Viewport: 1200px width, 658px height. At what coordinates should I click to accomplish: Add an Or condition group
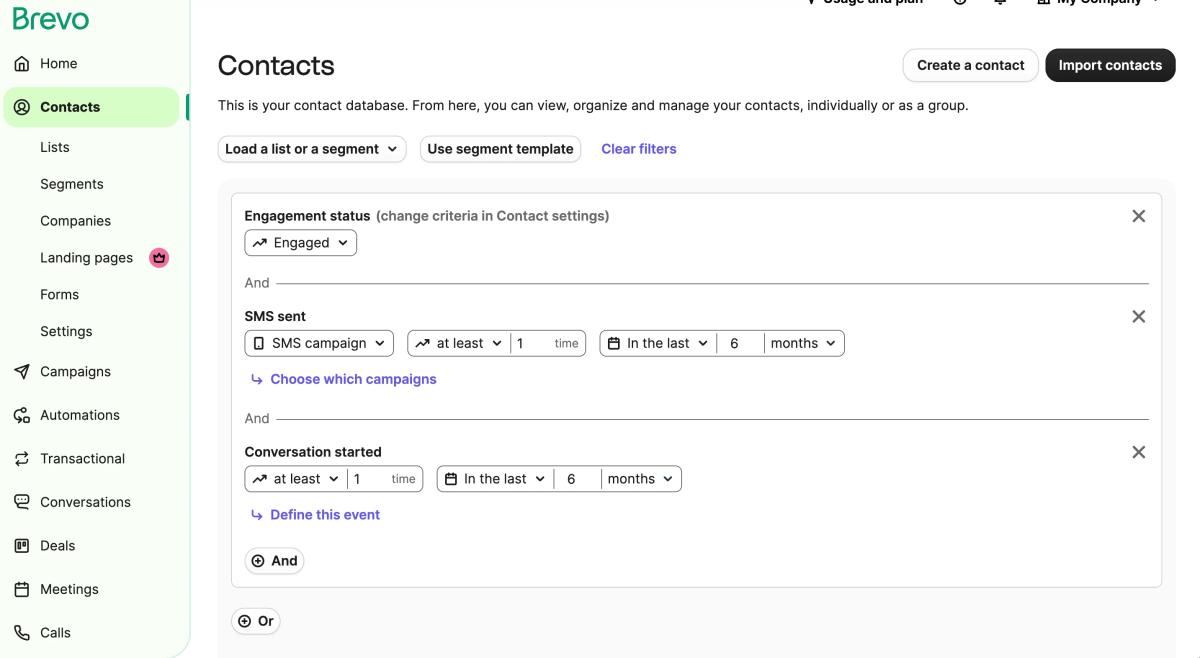click(x=256, y=621)
